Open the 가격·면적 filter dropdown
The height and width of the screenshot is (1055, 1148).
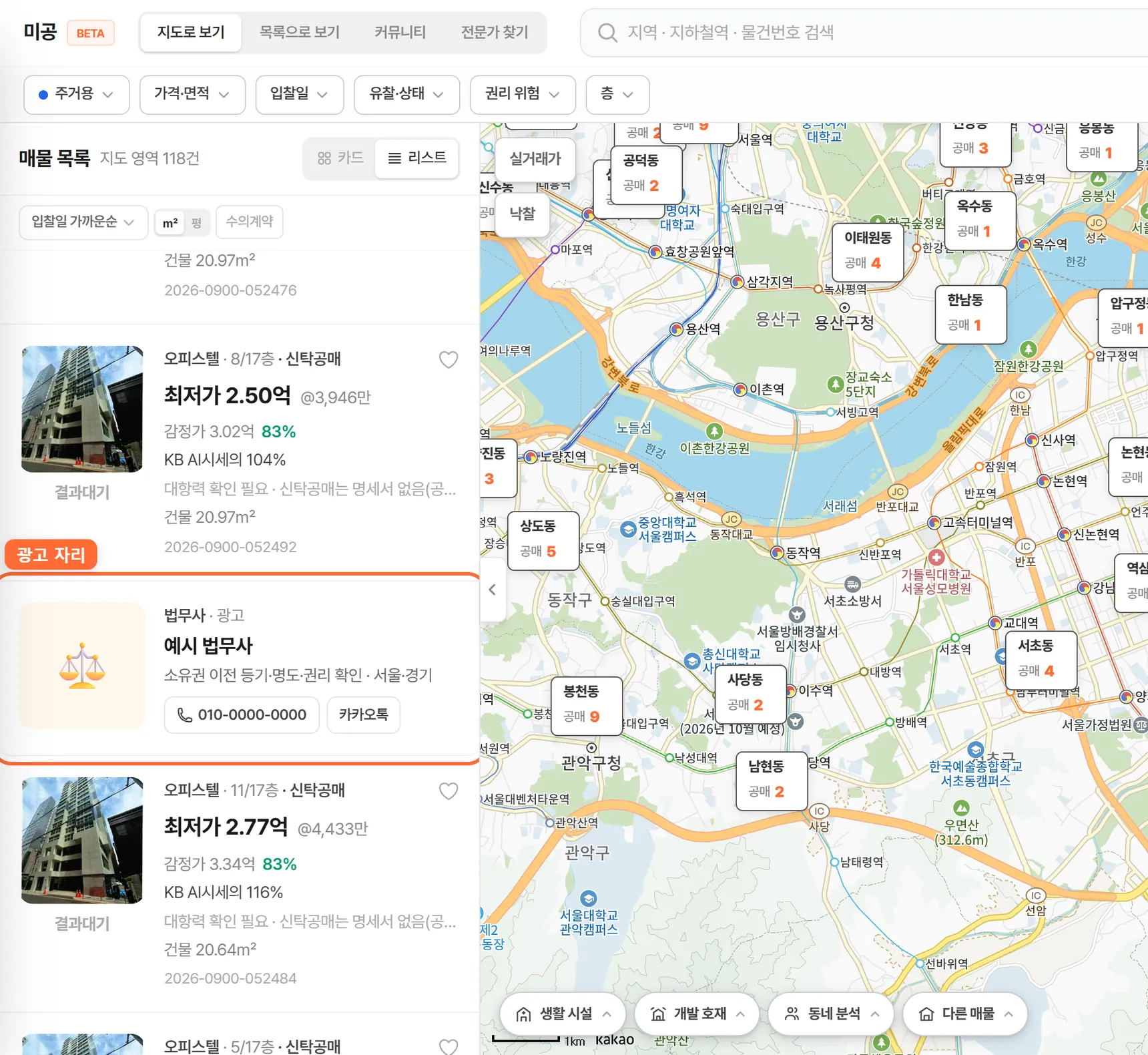point(192,94)
